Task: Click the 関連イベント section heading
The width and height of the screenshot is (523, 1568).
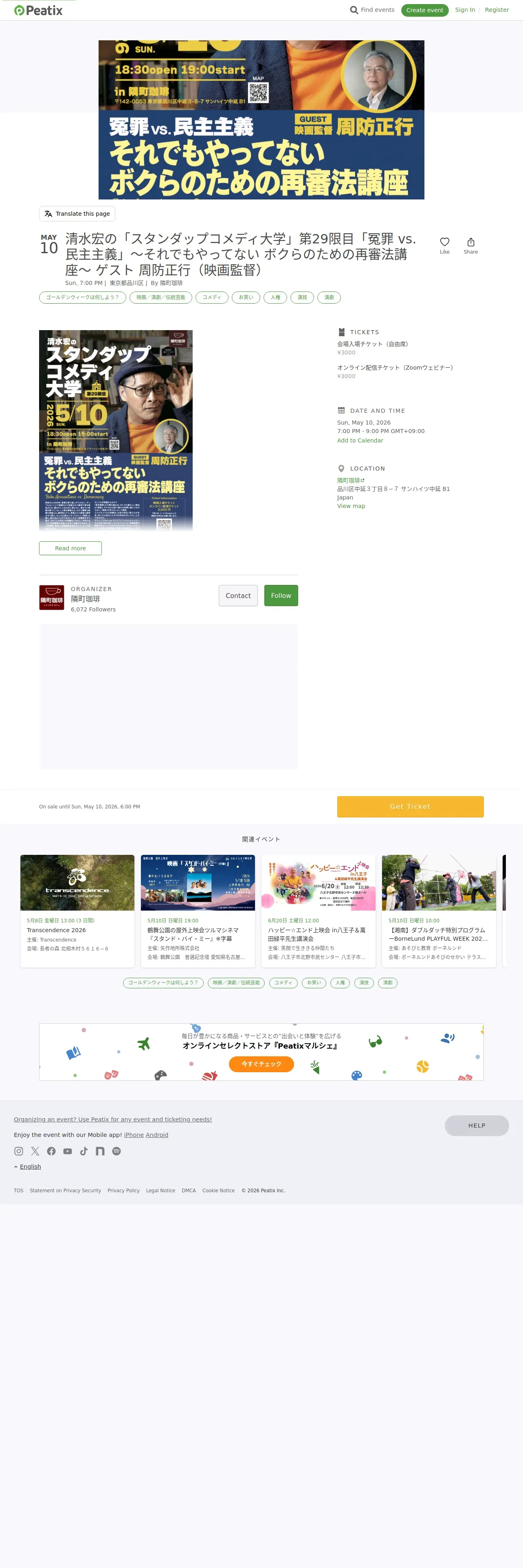Action: [261, 839]
